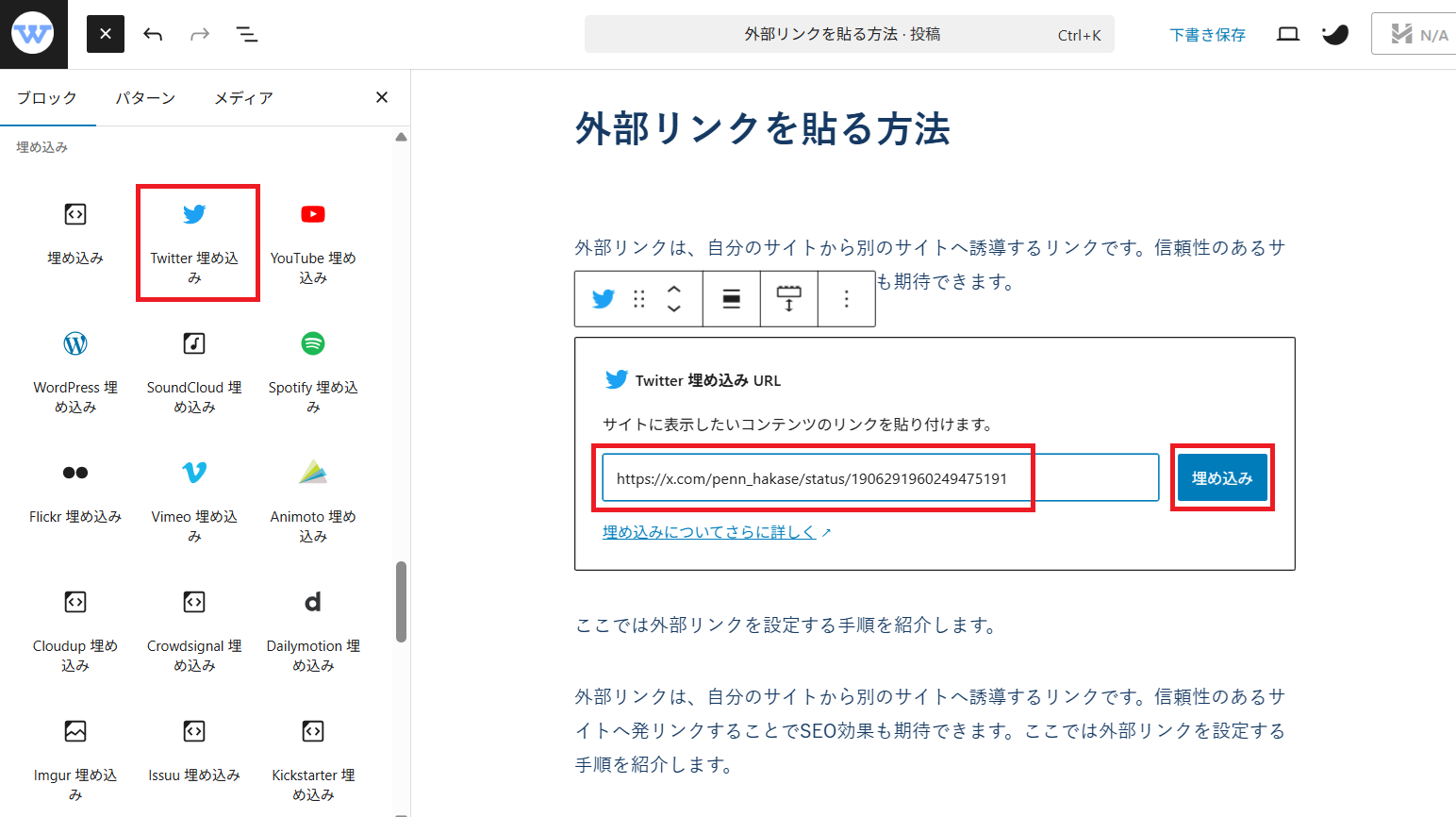Click the block drag handle in toolbar

639,299
